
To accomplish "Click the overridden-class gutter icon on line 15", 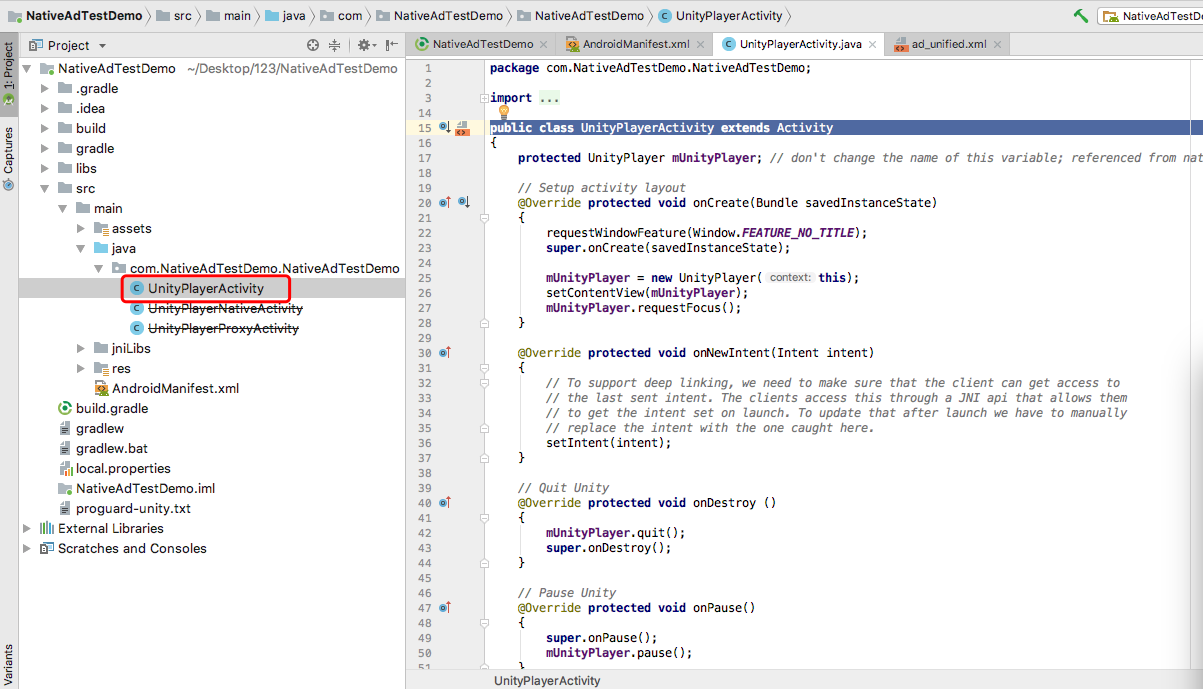I will [444, 128].
